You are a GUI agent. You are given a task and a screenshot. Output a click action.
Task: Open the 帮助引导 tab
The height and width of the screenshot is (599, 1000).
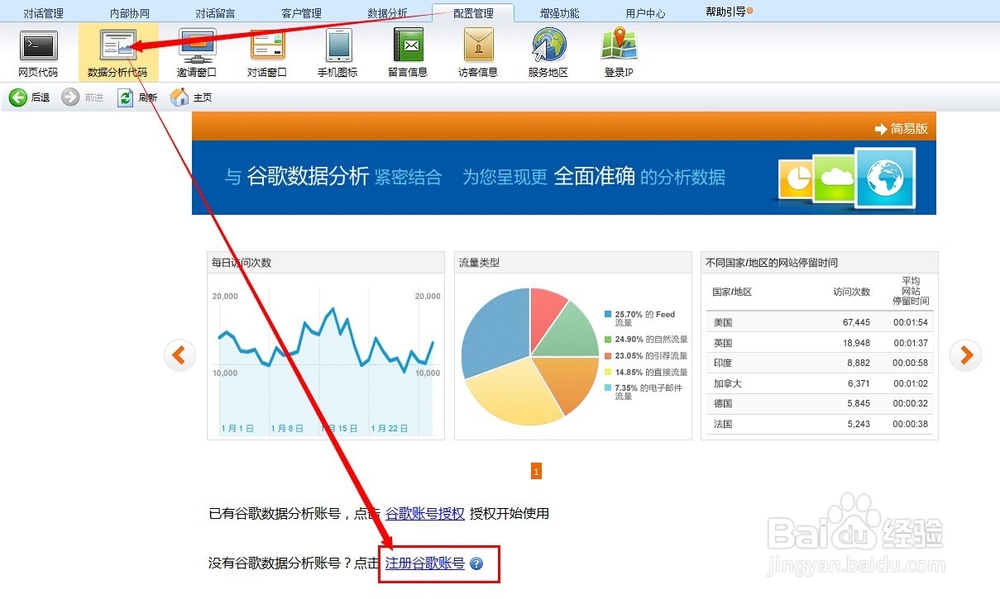[x=728, y=11]
